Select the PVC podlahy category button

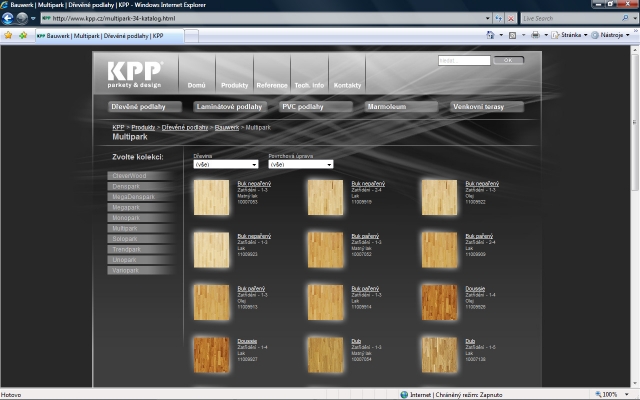316,107
